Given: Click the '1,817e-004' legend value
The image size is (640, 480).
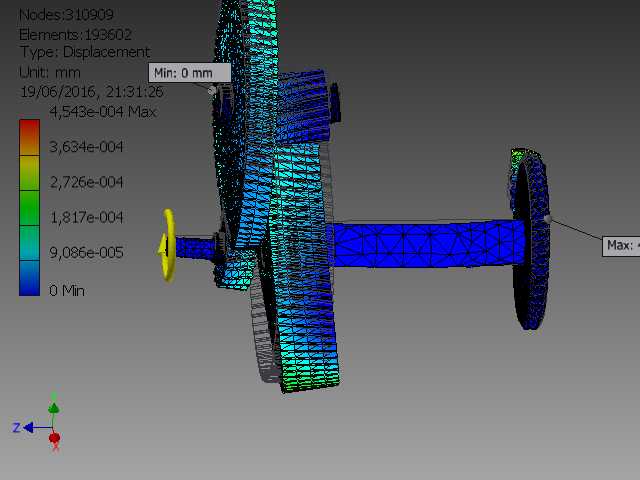Looking at the screenshot, I should point(86,217).
